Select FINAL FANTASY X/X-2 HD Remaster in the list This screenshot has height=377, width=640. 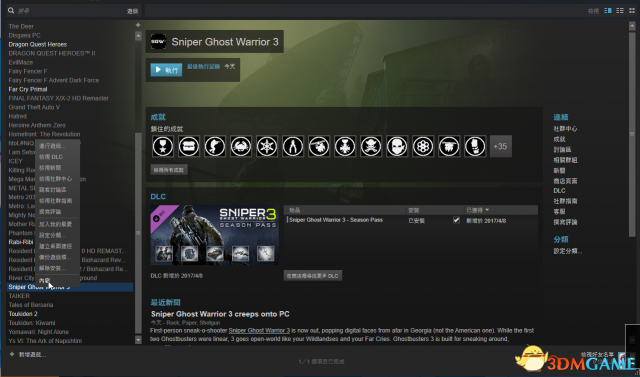pyautogui.click(x=58, y=98)
